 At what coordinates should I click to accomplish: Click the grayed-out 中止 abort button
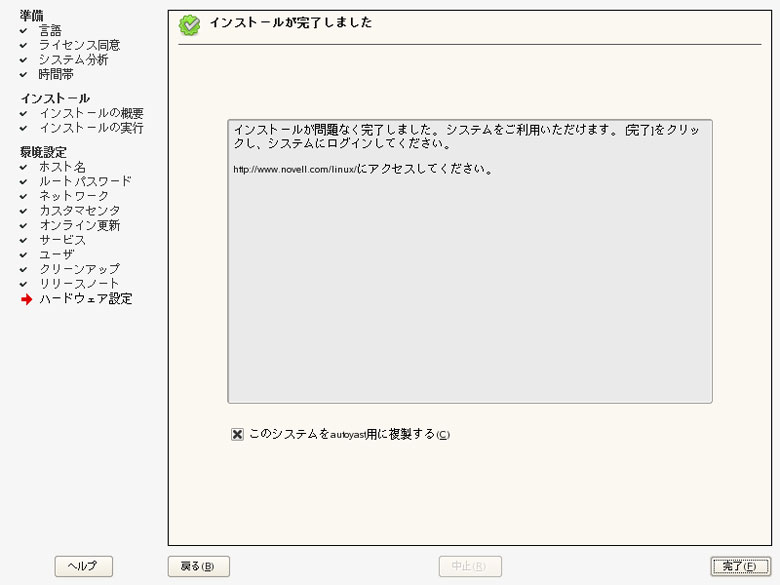tap(470, 566)
